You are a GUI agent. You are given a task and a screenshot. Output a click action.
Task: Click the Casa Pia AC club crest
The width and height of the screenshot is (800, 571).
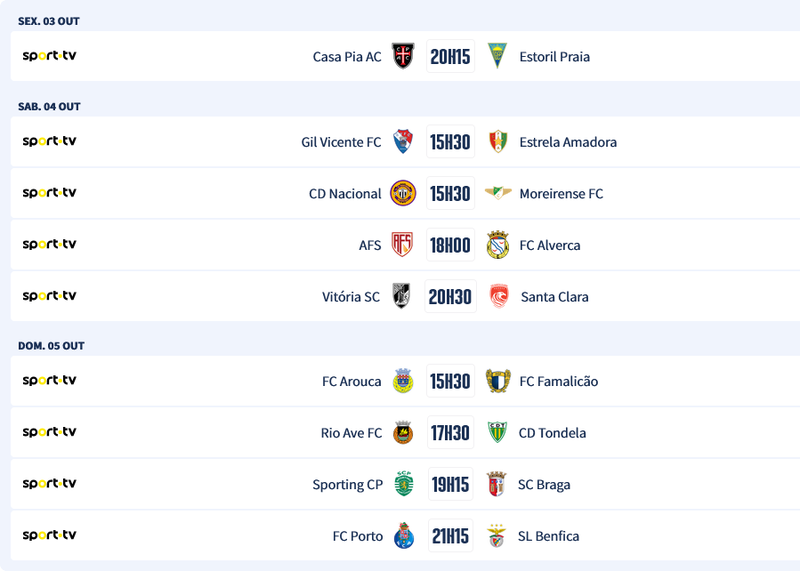pos(403,56)
